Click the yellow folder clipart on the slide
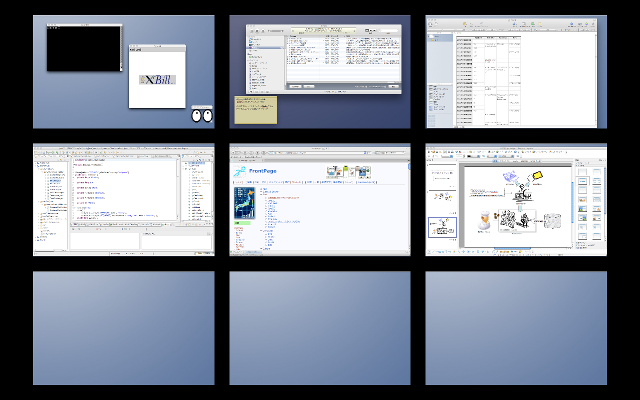Screen dimensions: 640x400 538,176
